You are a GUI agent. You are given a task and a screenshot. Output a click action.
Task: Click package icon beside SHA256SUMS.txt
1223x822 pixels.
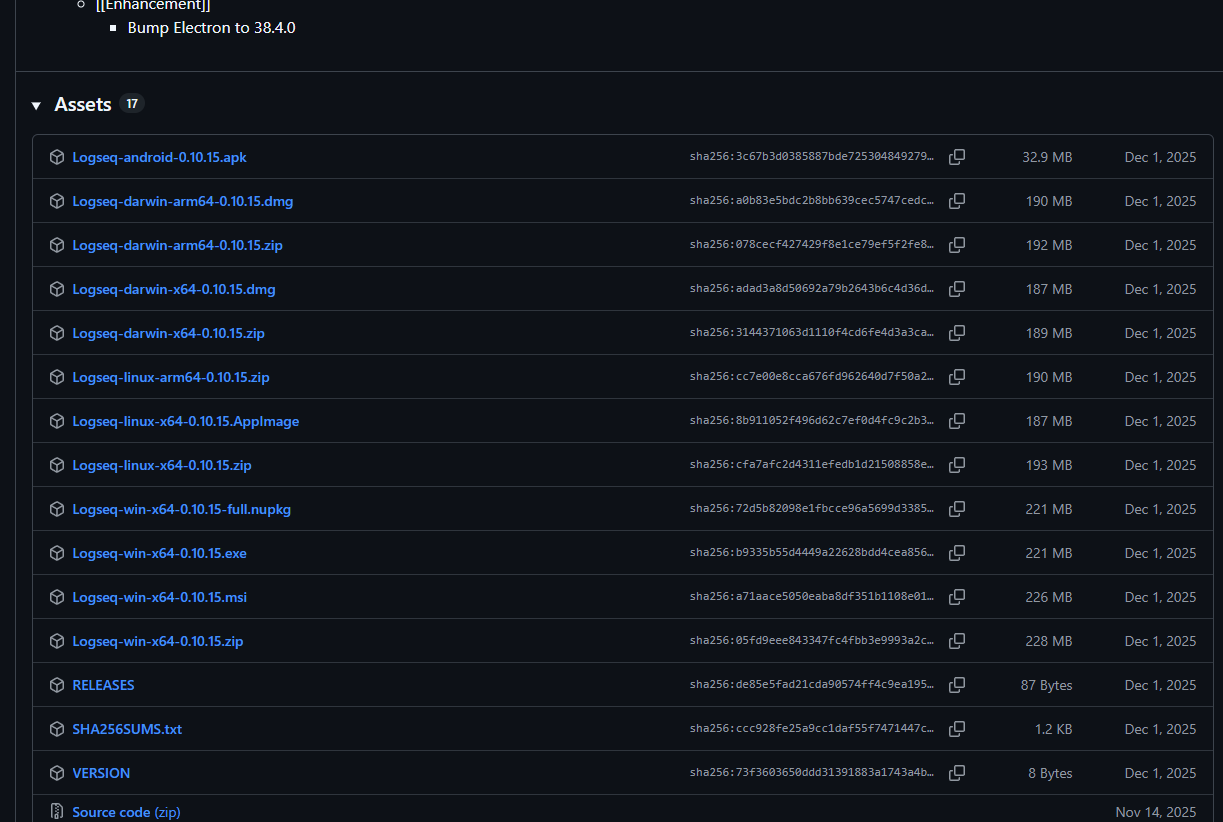tap(57, 729)
